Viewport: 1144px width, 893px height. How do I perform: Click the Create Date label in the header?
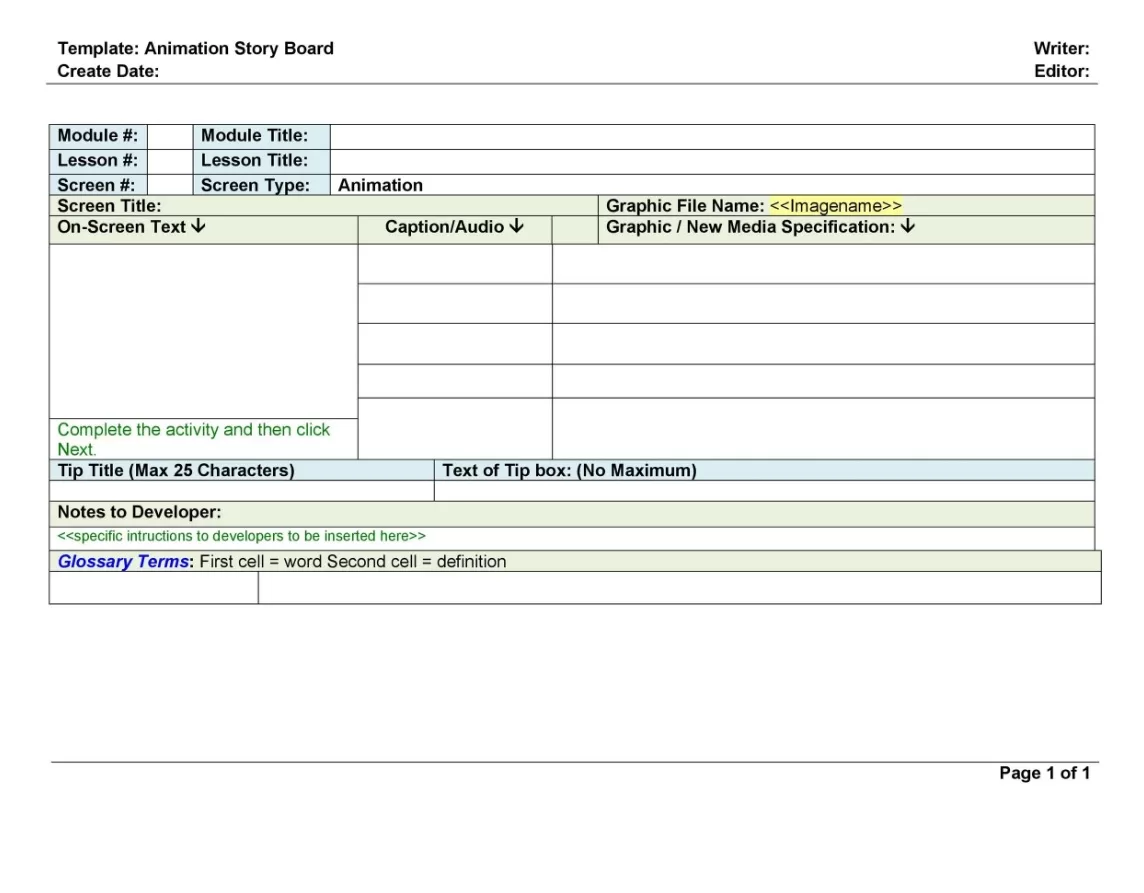coord(108,71)
